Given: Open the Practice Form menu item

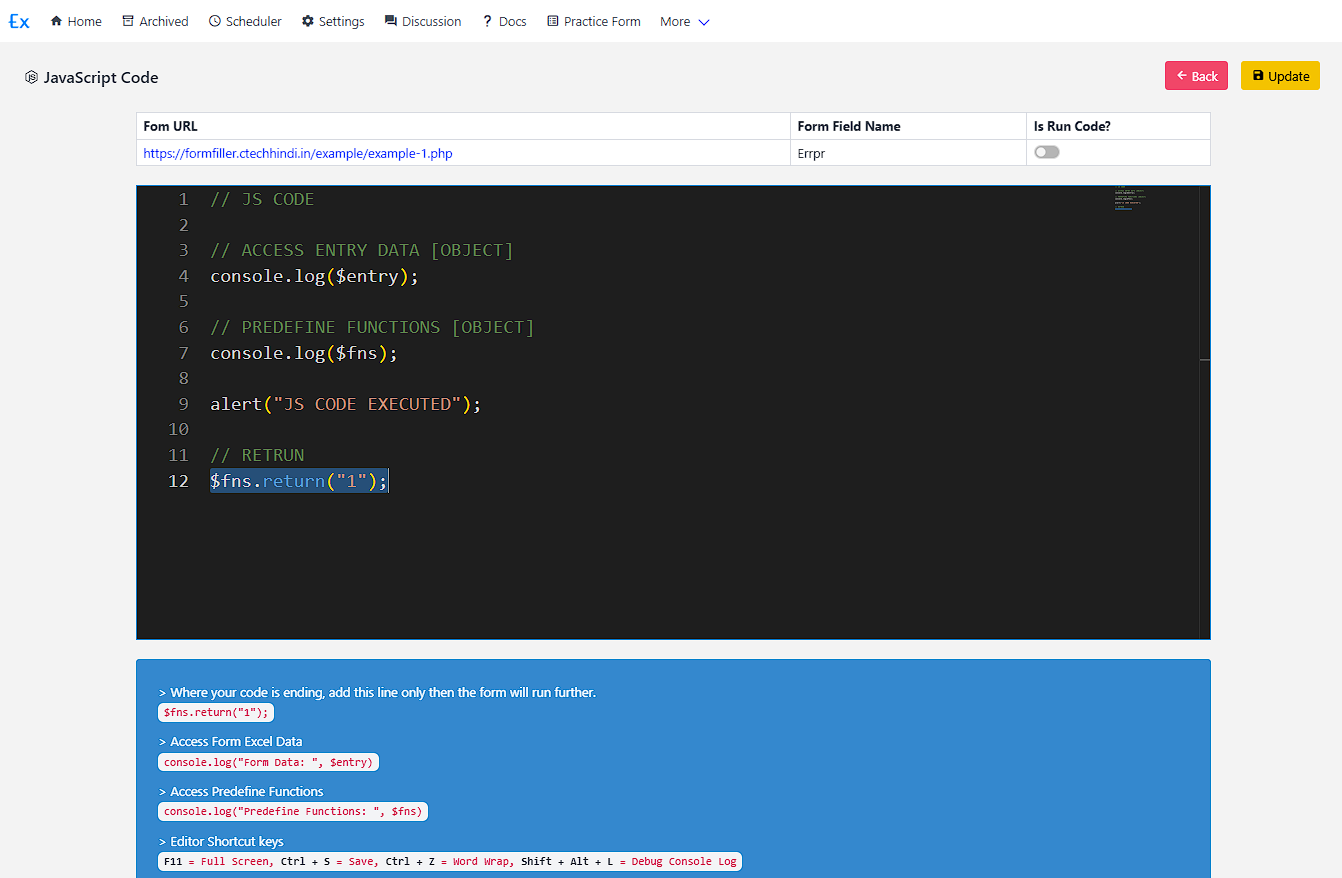Looking at the screenshot, I should pos(602,21).
